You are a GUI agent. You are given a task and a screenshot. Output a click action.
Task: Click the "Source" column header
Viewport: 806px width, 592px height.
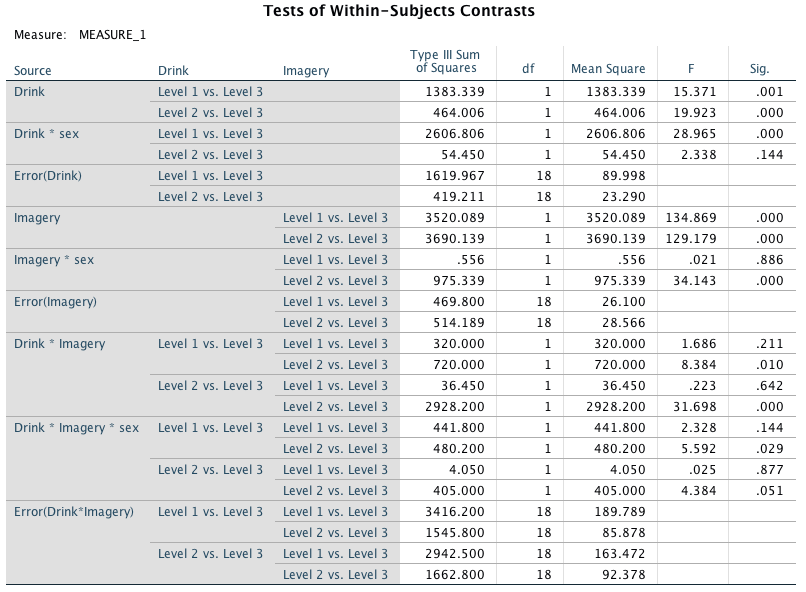[33, 70]
